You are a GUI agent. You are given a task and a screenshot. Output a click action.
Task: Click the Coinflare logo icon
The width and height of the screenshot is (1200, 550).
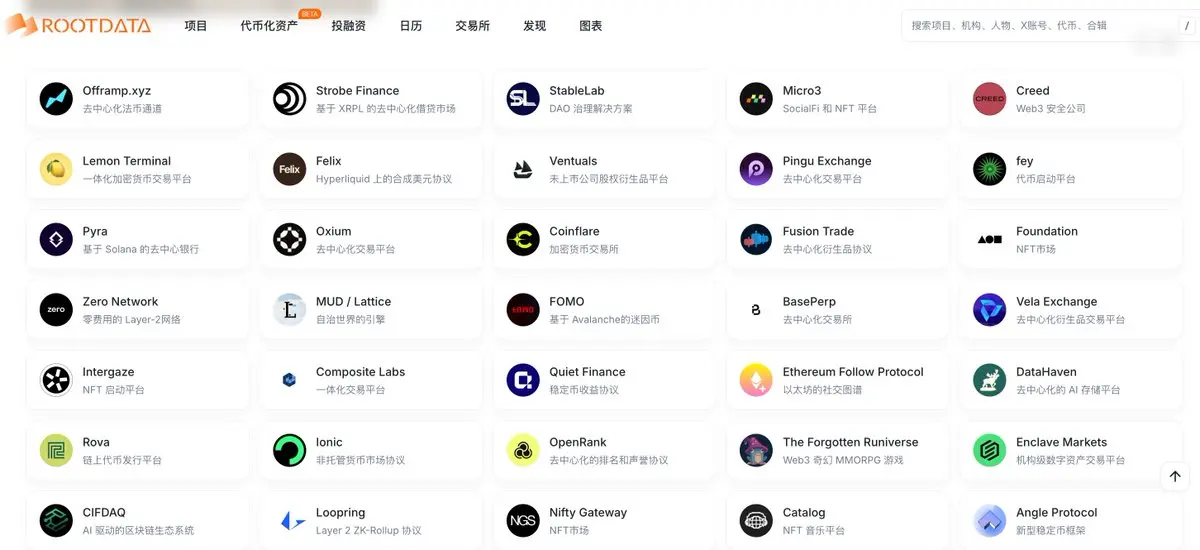click(x=523, y=240)
